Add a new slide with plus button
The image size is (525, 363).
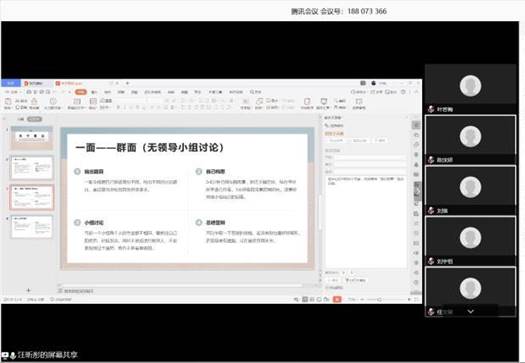point(28,290)
